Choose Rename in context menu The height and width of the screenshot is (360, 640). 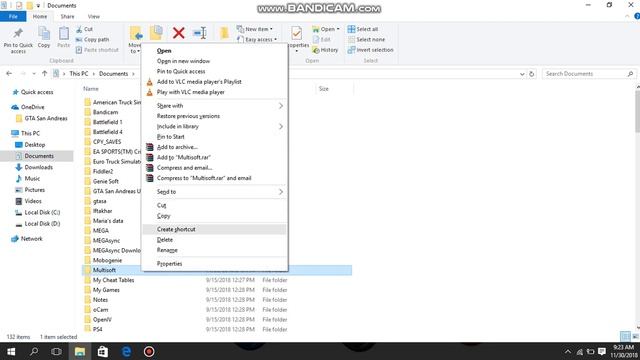[215, 250]
